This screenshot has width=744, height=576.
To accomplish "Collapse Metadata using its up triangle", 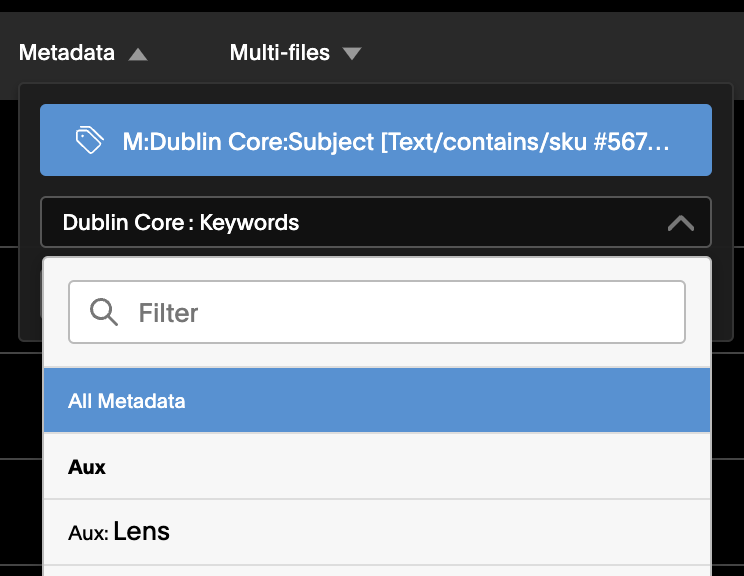I will pyautogui.click(x=138, y=54).
